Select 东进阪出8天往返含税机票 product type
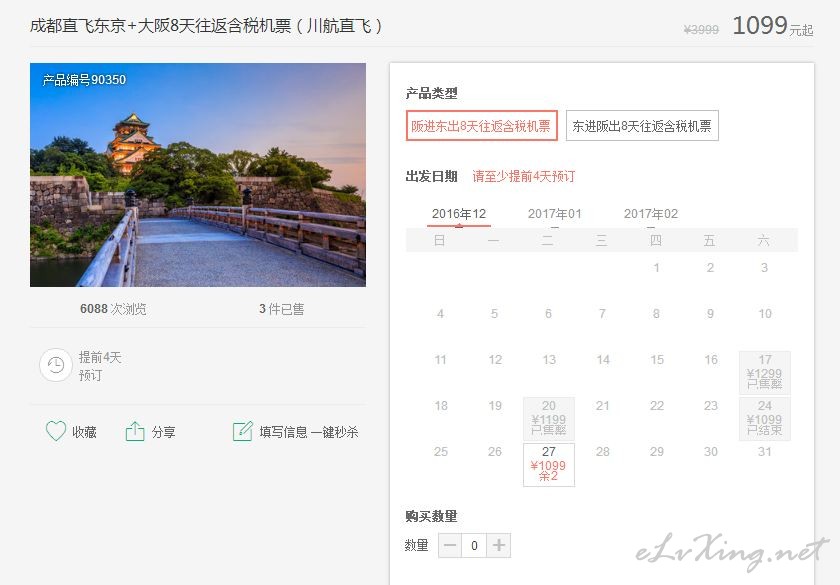840x585 pixels. 642,125
